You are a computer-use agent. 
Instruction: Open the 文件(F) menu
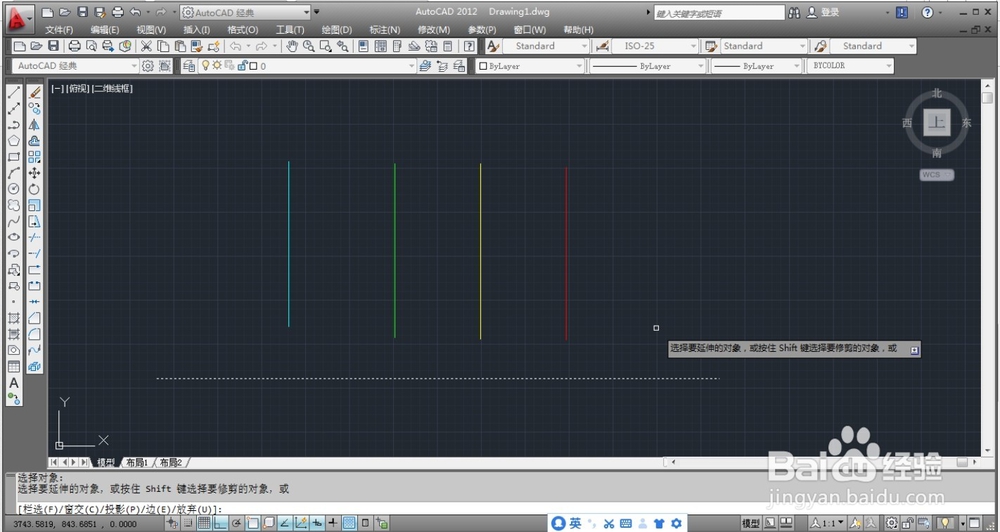(x=59, y=30)
